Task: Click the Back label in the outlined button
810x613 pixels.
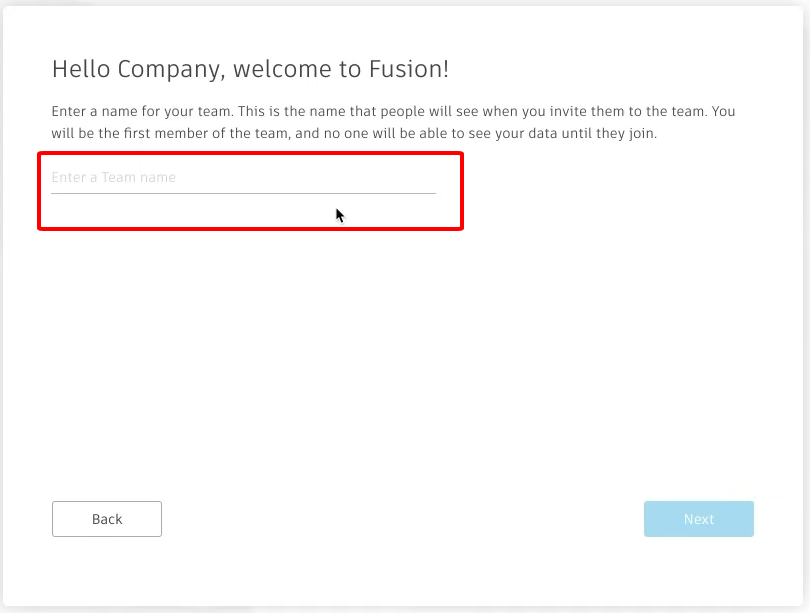Action: coord(107,519)
